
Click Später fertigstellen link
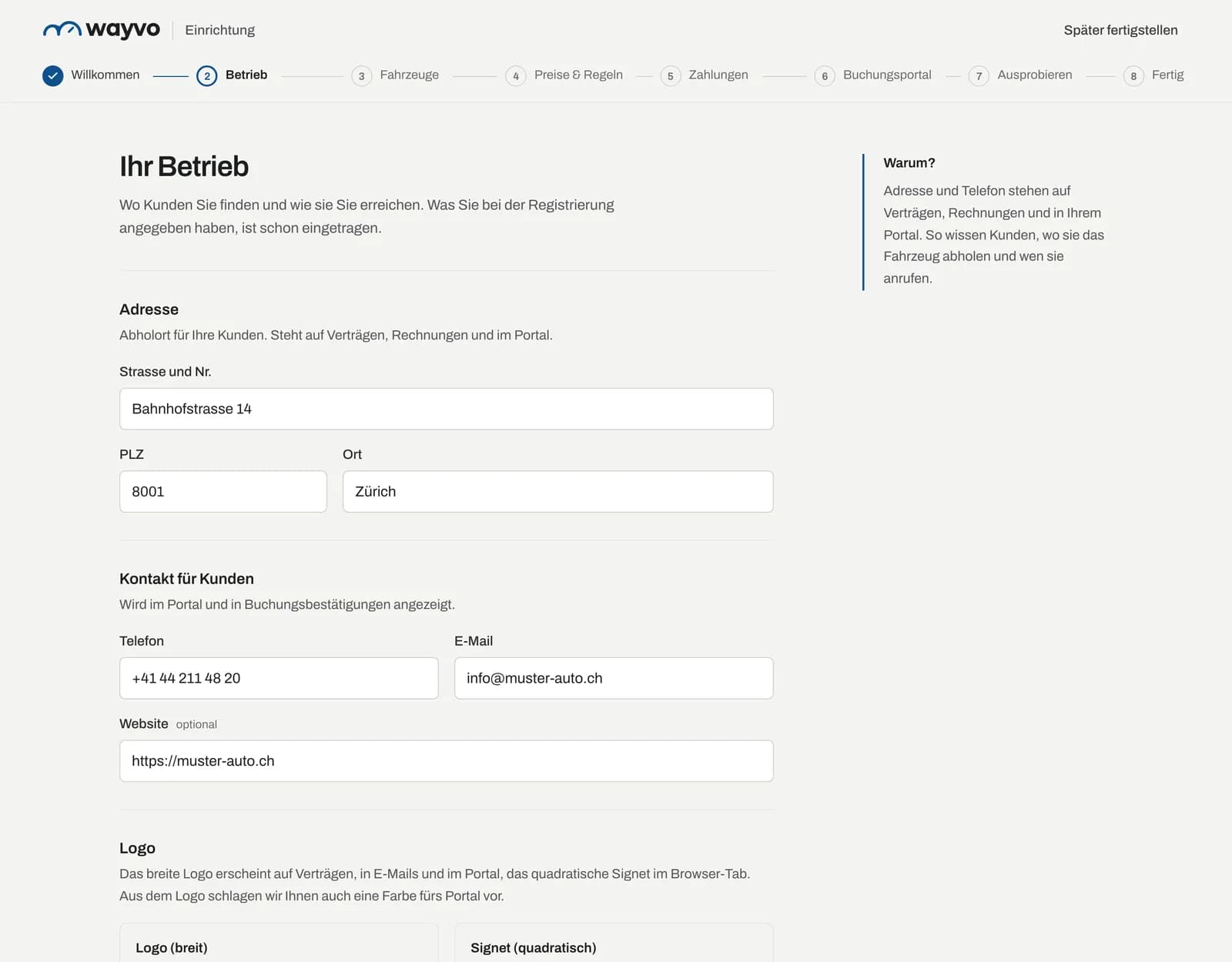click(1121, 30)
